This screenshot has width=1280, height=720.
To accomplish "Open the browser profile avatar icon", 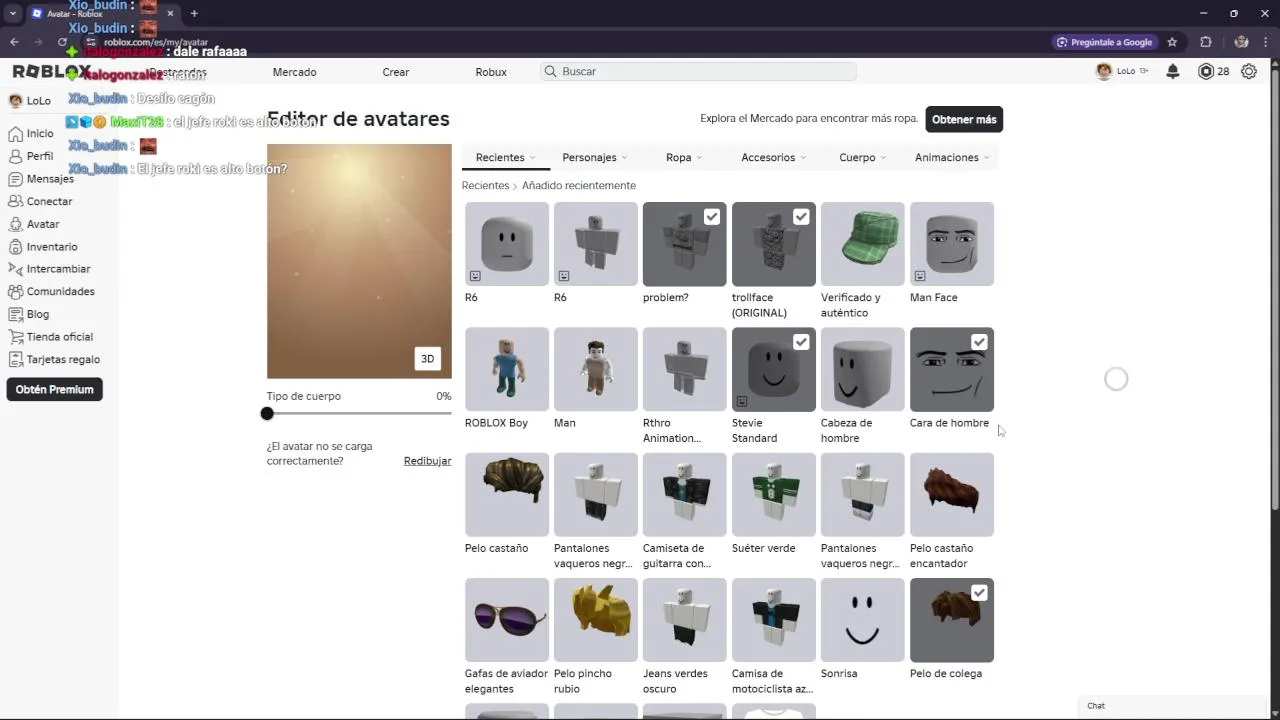I will point(1241,42).
